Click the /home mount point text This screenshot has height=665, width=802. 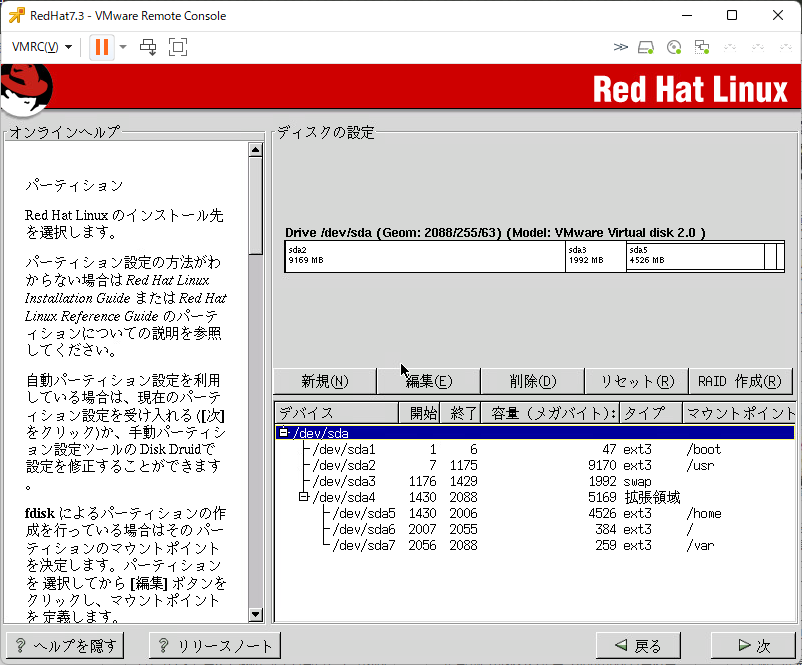pos(704,513)
